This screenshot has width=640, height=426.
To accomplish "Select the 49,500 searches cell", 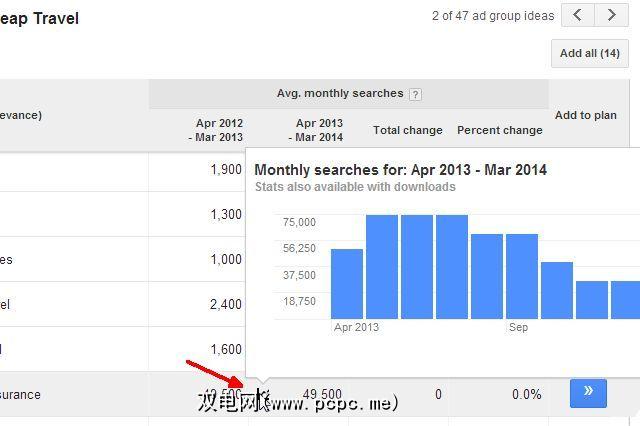I will tap(322, 394).
